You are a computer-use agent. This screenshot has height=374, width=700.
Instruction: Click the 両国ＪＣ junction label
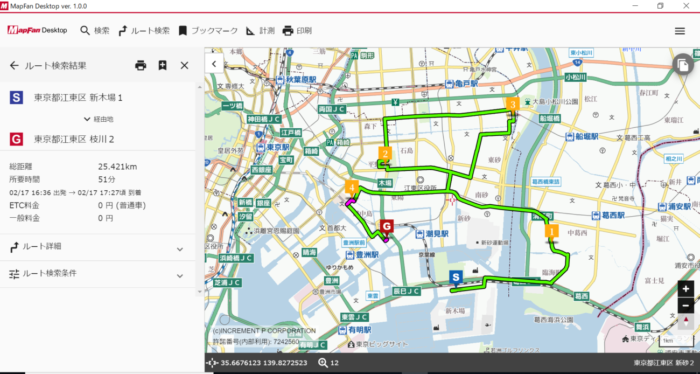tap(332, 109)
